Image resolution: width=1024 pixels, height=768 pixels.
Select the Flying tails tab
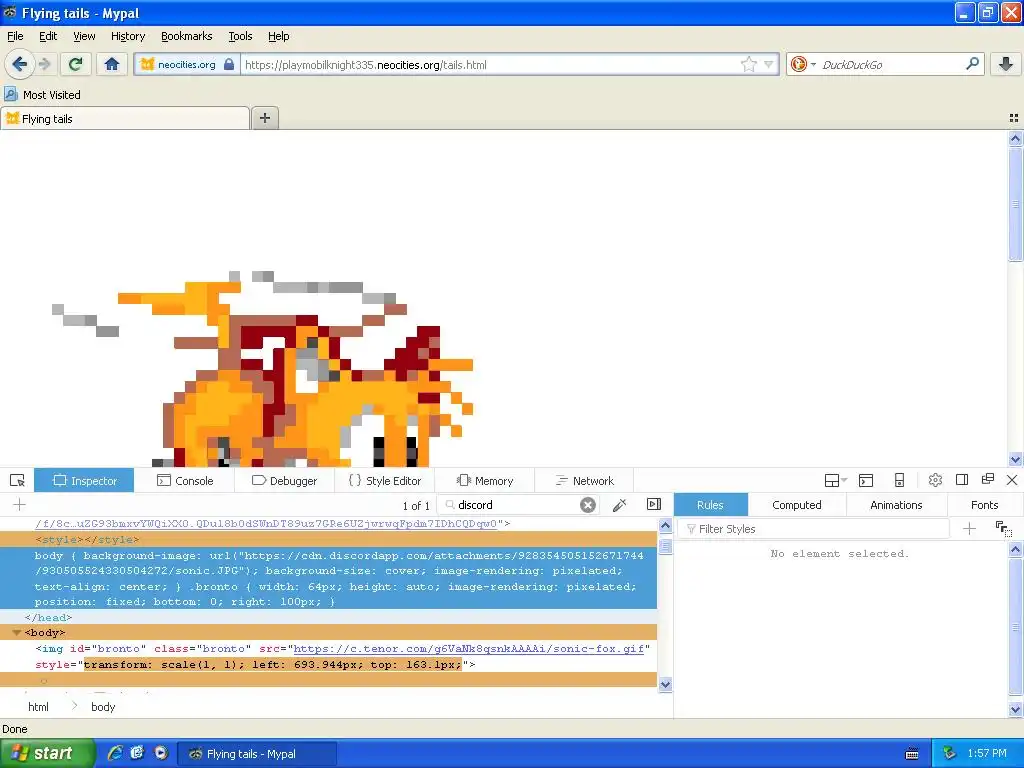(125, 118)
